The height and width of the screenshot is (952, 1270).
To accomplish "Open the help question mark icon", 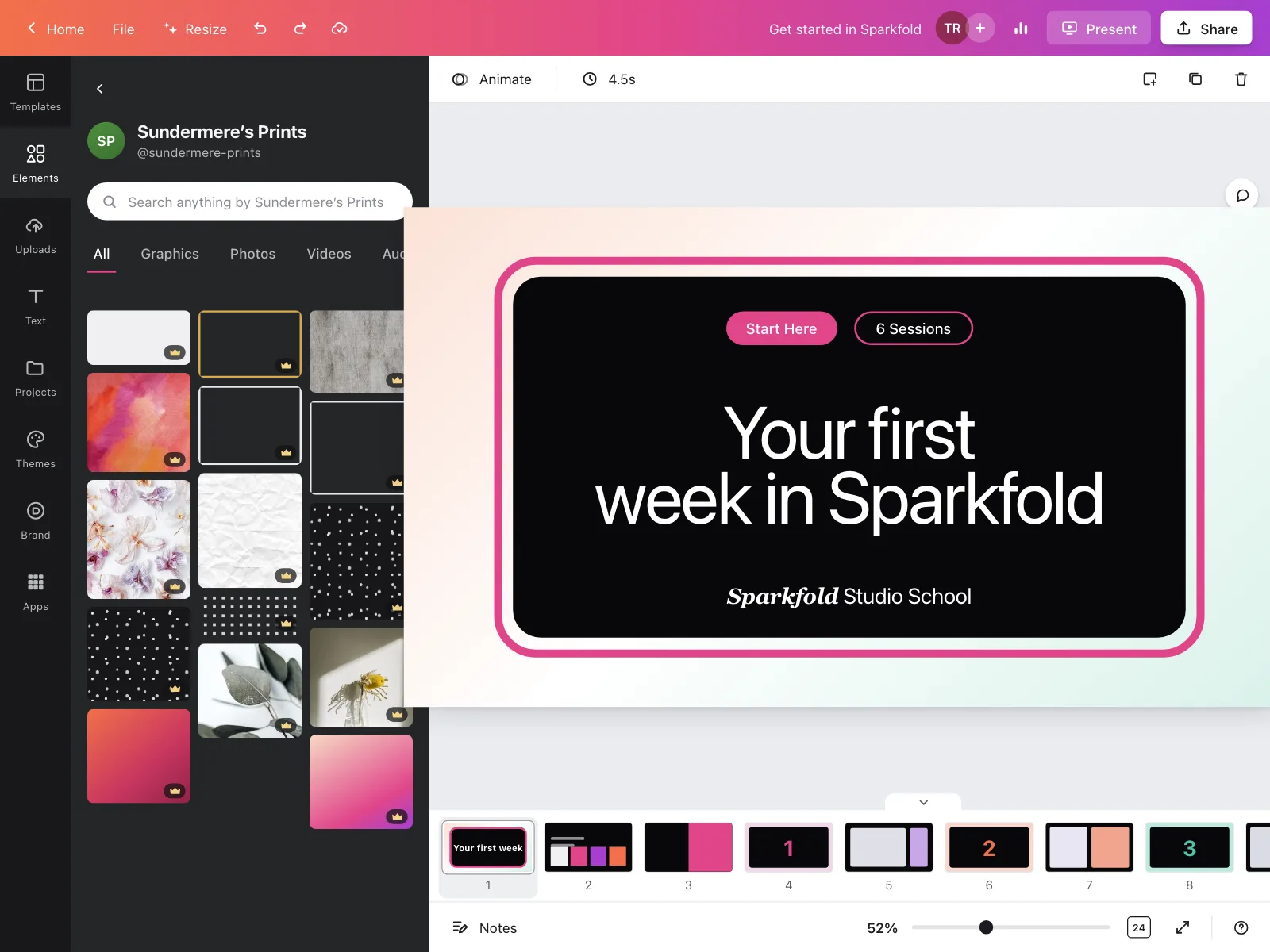I will 1241,927.
